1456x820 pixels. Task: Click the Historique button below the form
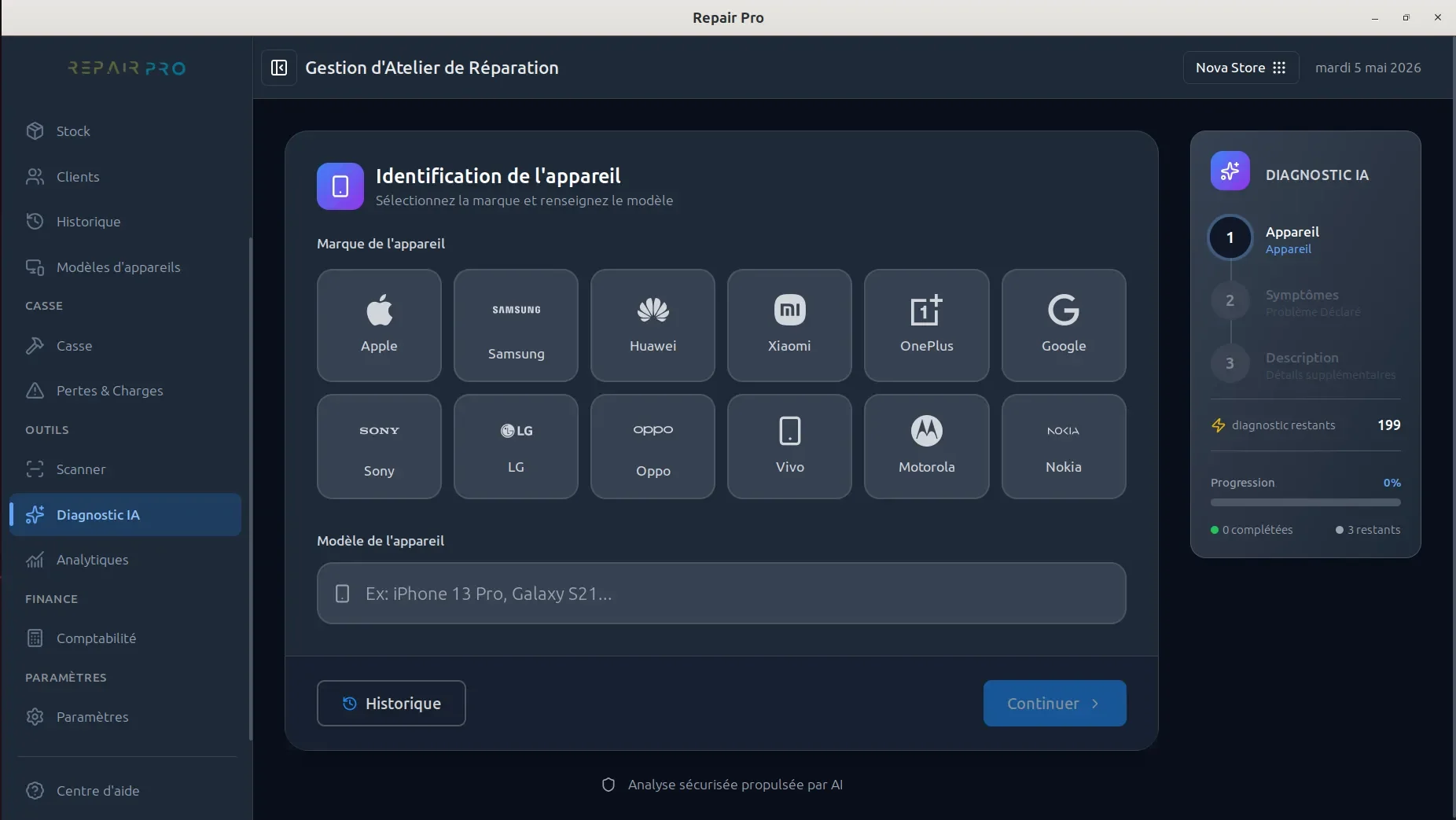(x=392, y=704)
